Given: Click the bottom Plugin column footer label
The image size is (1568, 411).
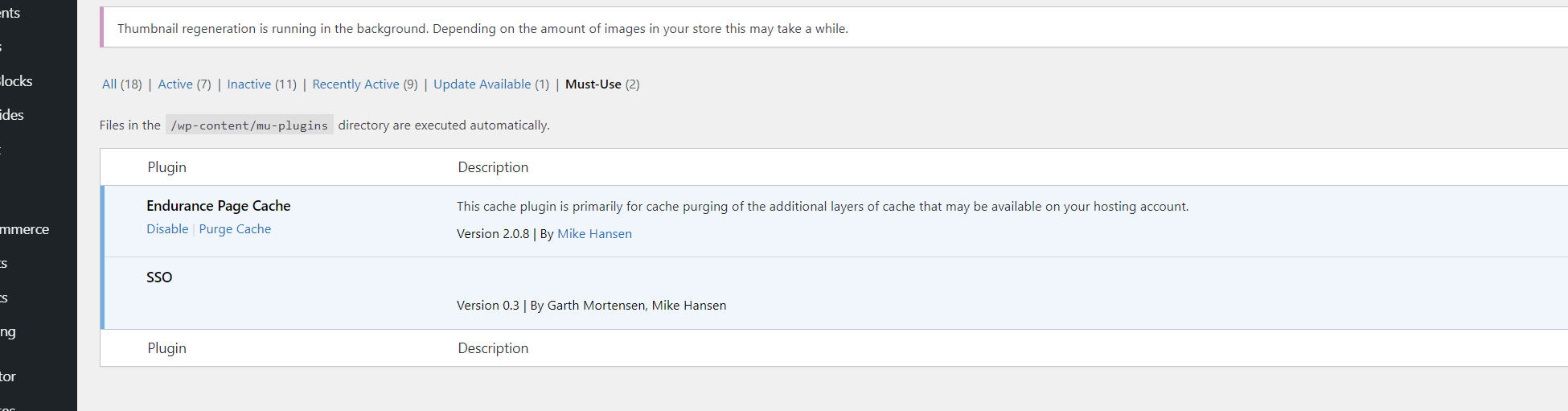Looking at the screenshot, I should (x=166, y=348).
